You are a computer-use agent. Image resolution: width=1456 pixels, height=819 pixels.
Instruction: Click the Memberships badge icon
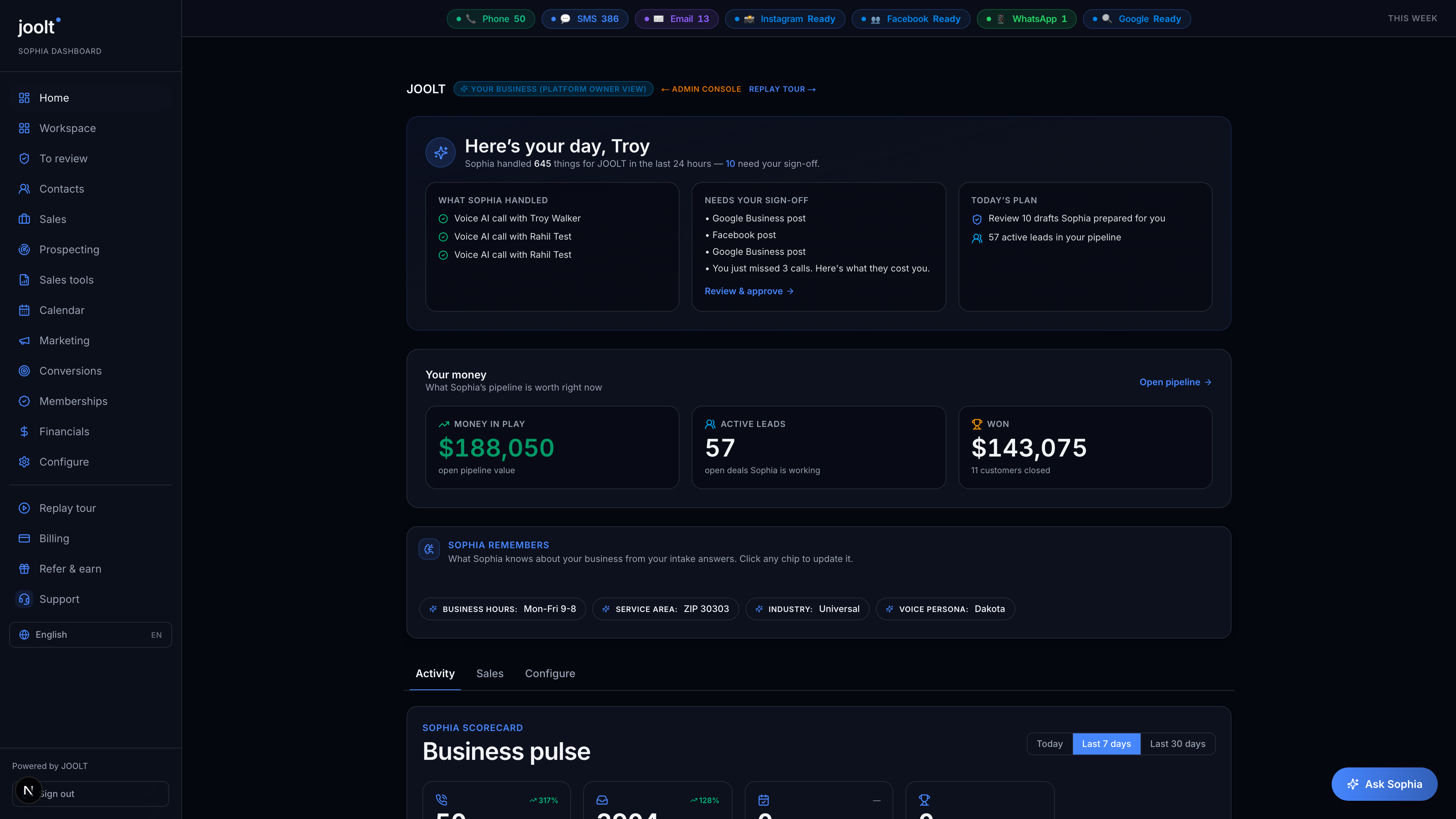pyautogui.click(x=24, y=401)
